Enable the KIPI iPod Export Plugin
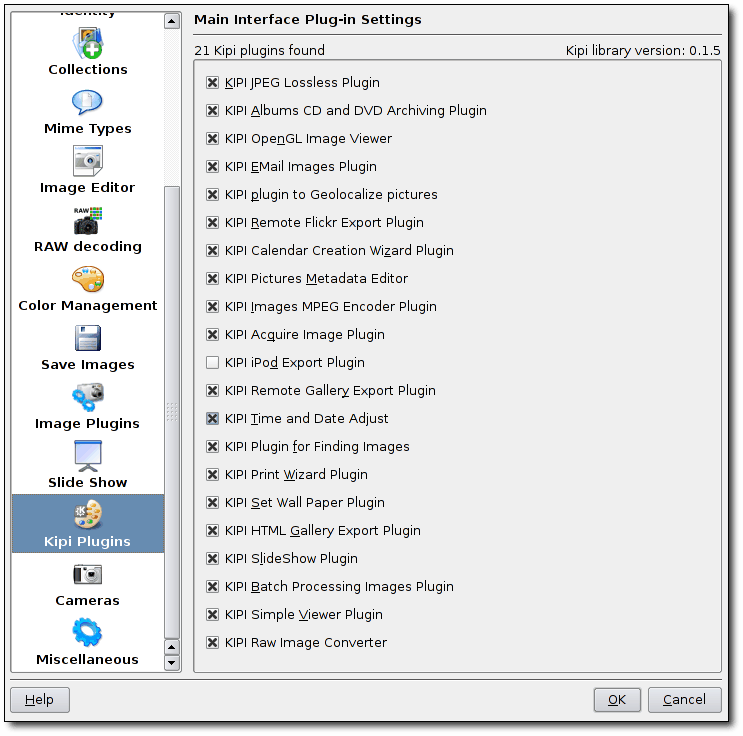 coord(212,363)
